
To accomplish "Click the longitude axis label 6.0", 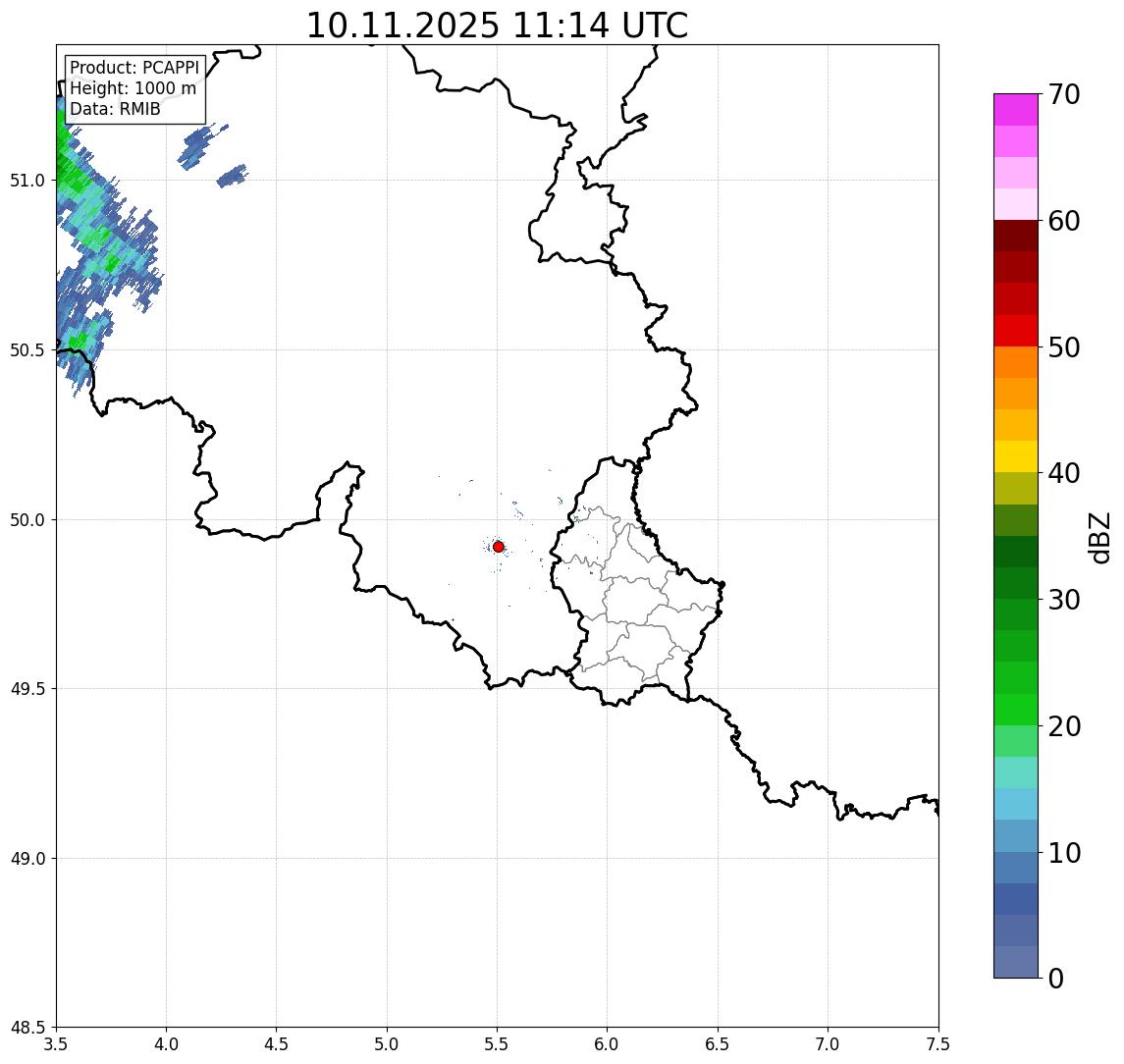I will [608, 1044].
